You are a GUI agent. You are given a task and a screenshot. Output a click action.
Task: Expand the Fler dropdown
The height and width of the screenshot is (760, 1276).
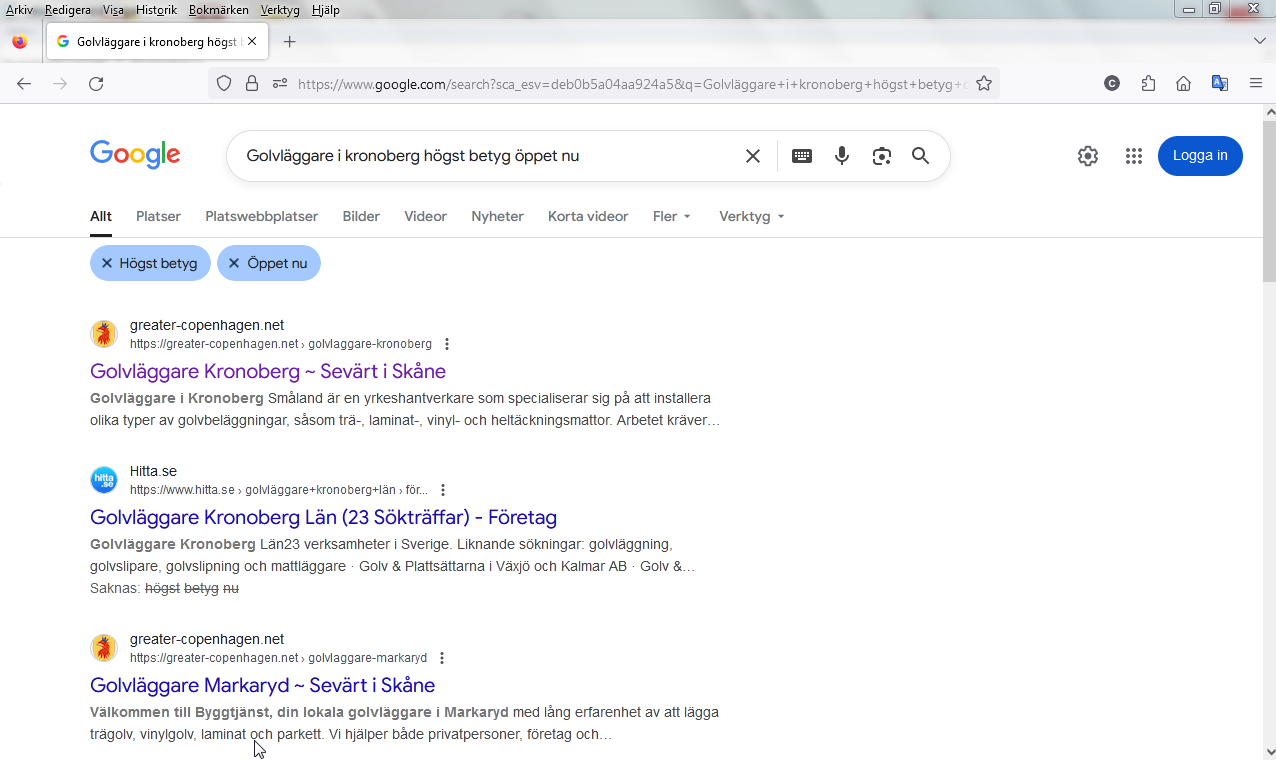(x=671, y=216)
